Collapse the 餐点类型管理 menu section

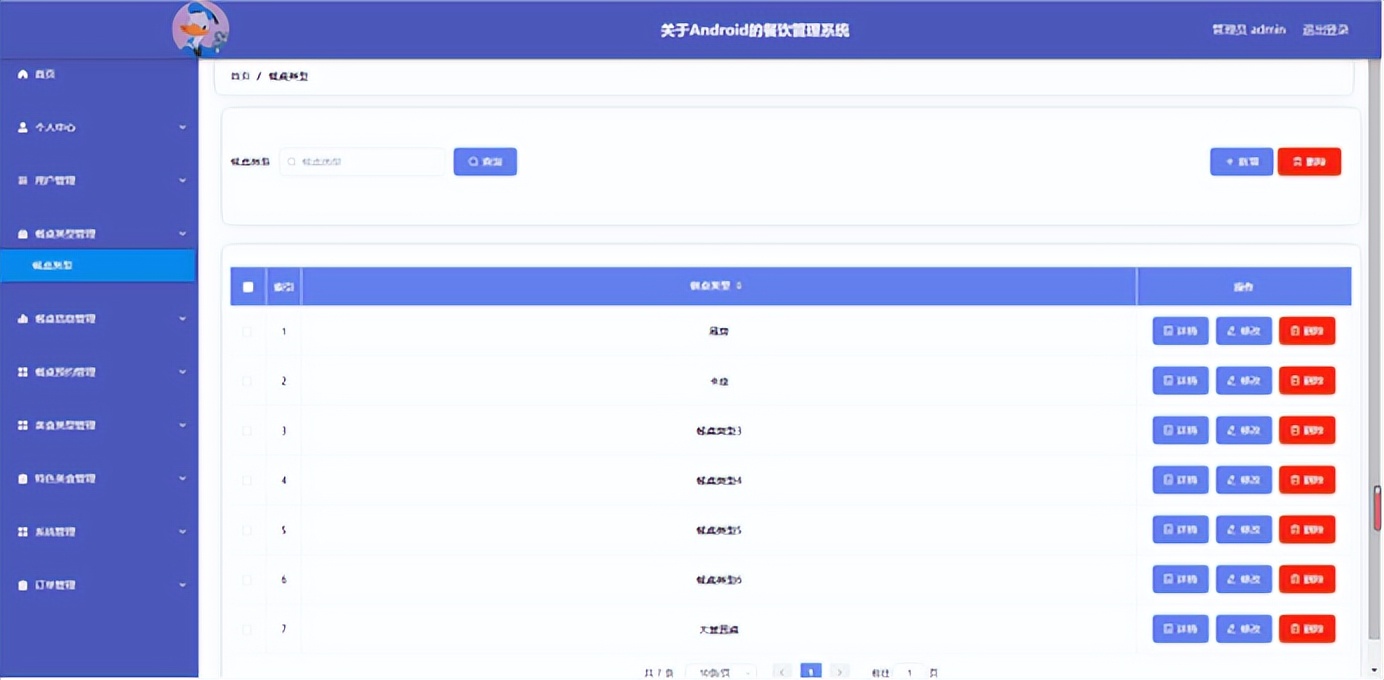tap(182, 233)
